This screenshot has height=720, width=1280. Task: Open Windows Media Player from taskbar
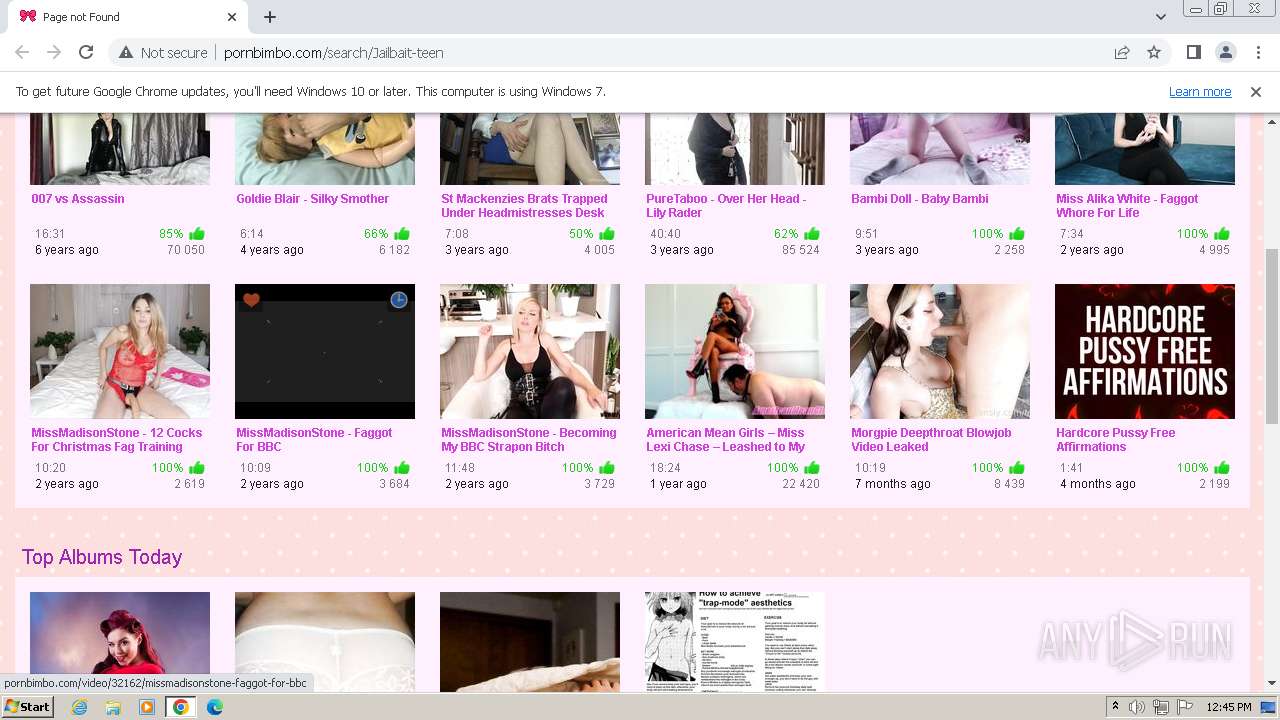tap(147, 707)
